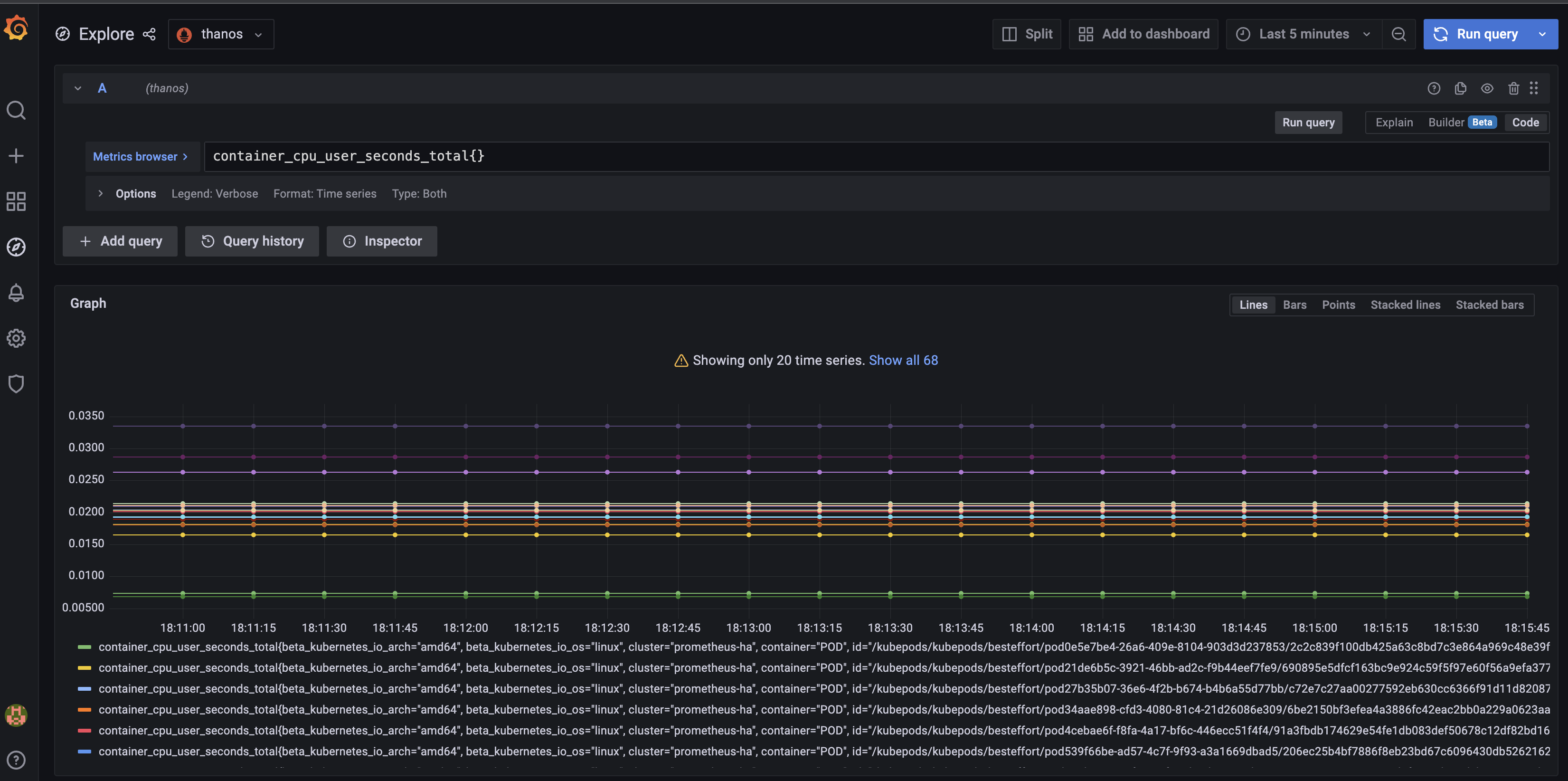Click the Beta badge next to Builder
The image size is (1568, 781).
1482,123
